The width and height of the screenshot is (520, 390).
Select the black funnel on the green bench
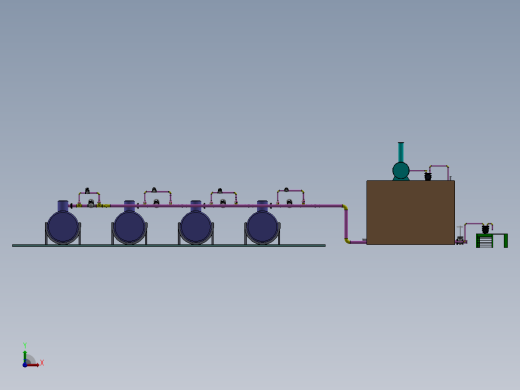click(x=486, y=229)
